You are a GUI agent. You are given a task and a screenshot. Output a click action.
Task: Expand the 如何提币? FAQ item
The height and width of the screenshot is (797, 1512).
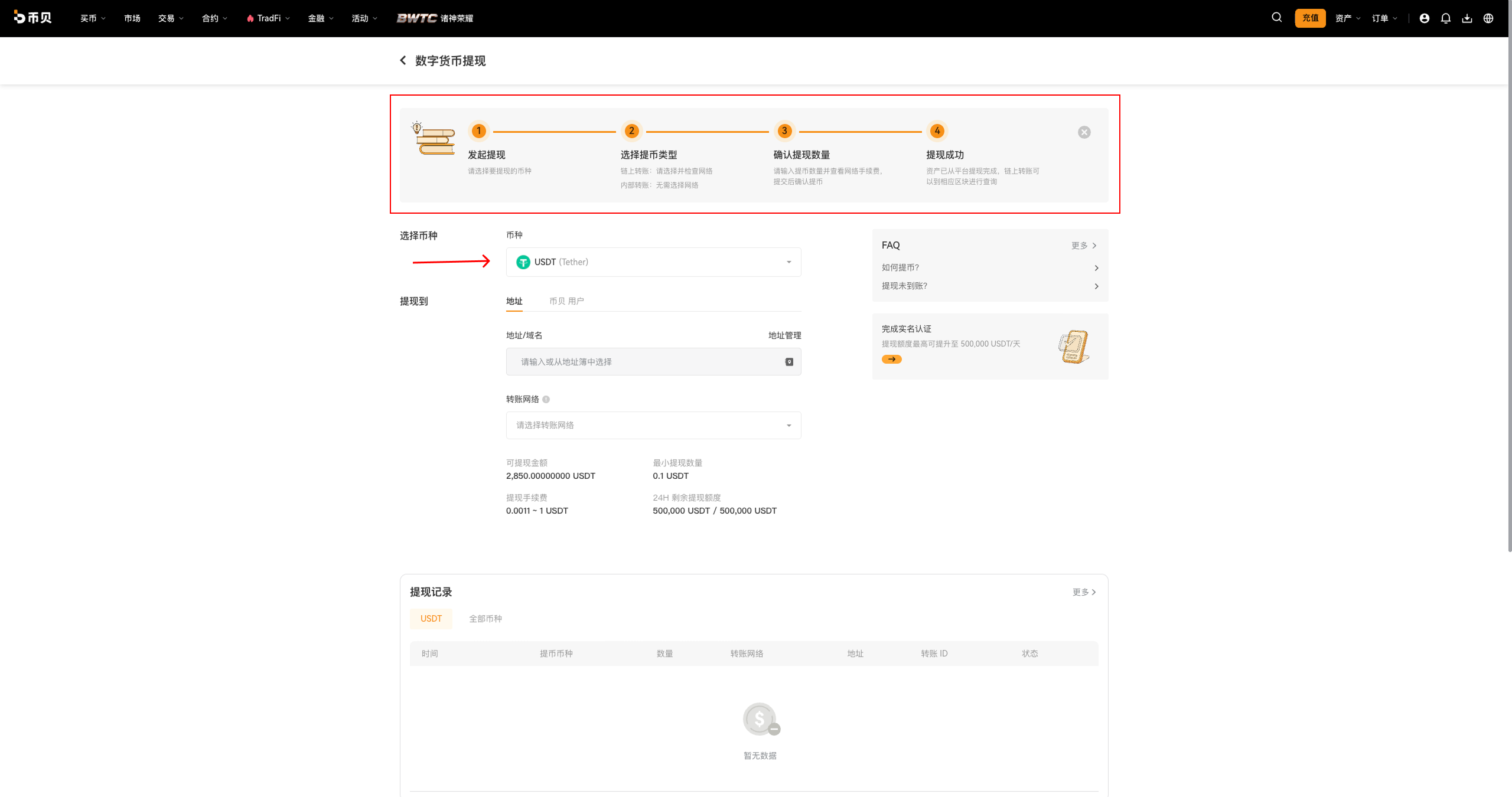(990, 267)
